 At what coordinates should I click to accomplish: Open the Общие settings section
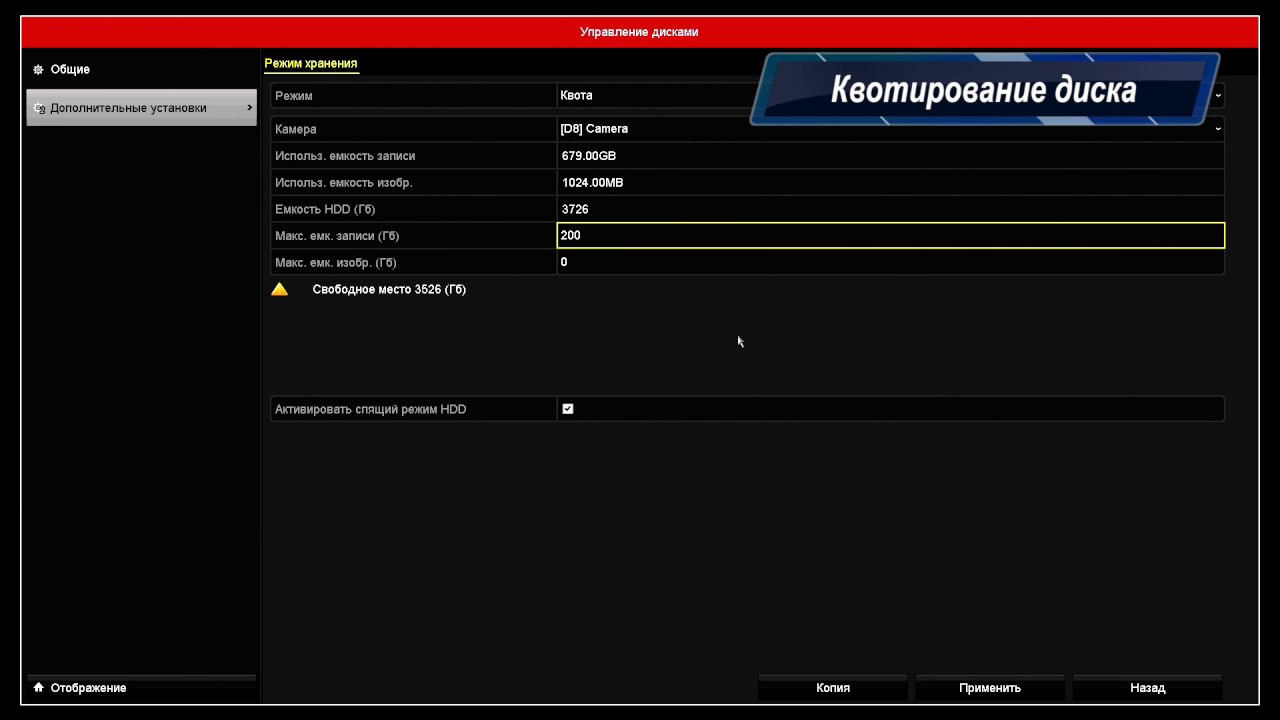tap(141, 69)
